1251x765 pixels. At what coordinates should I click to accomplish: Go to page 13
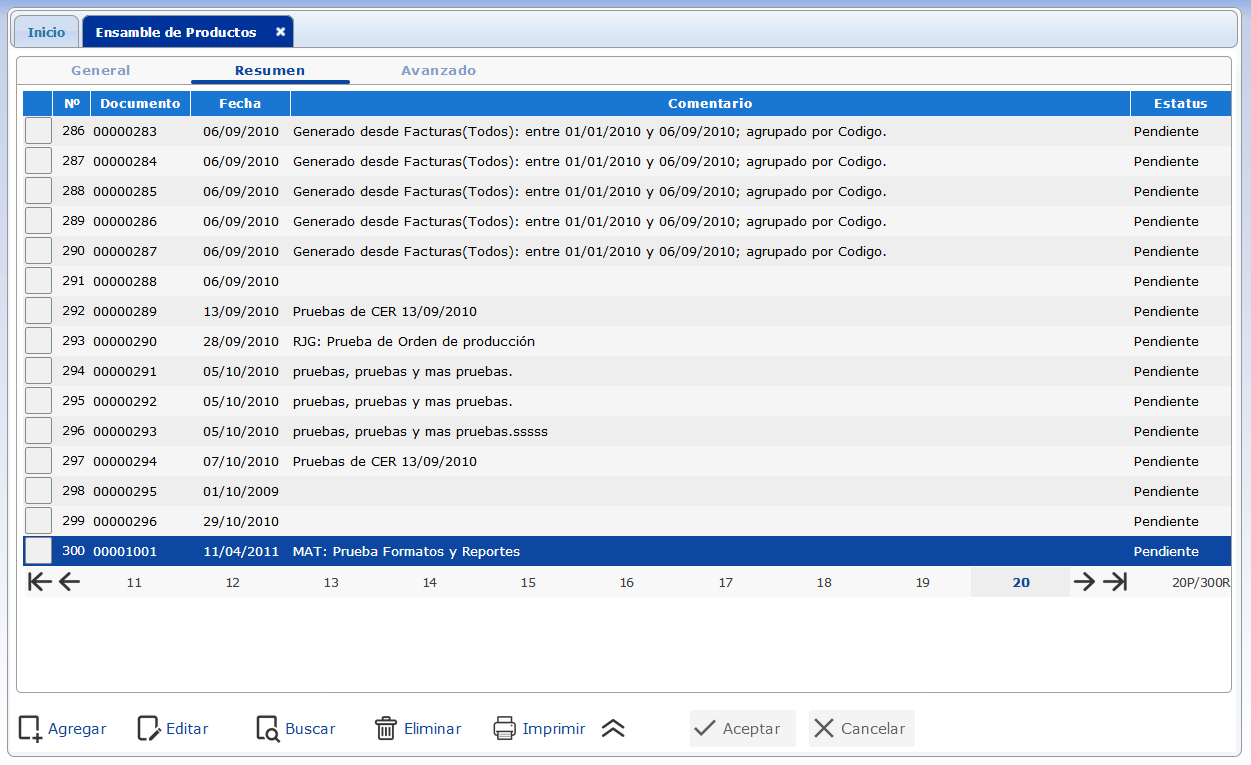click(x=331, y=582)
